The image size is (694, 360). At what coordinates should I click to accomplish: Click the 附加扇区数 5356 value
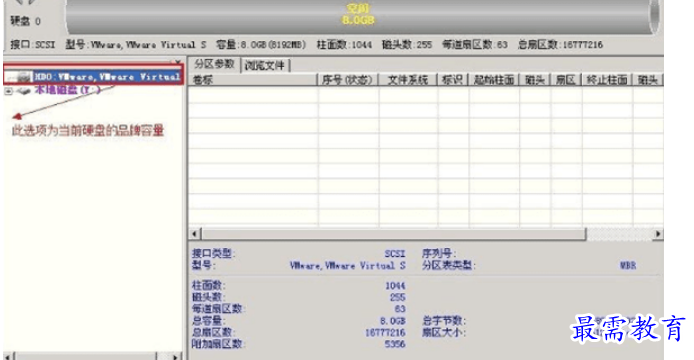pos(395,344)
